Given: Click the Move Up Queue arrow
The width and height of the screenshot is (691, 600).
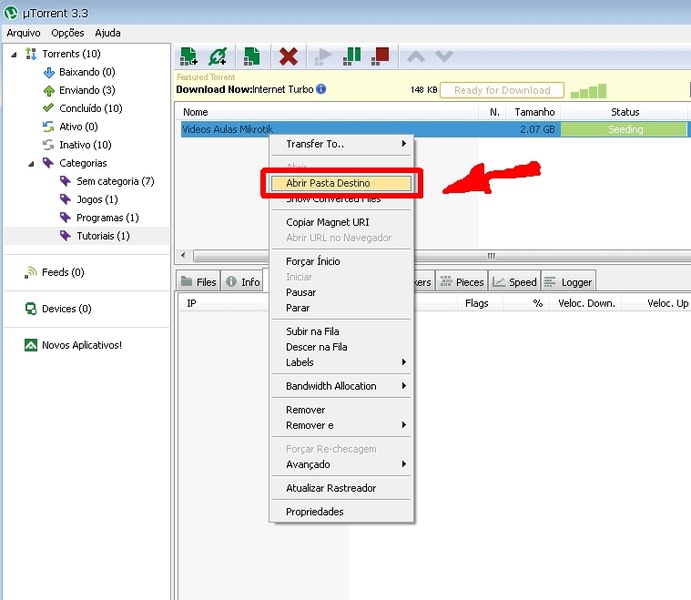Looking at the screenshot, I should [416, 56].
